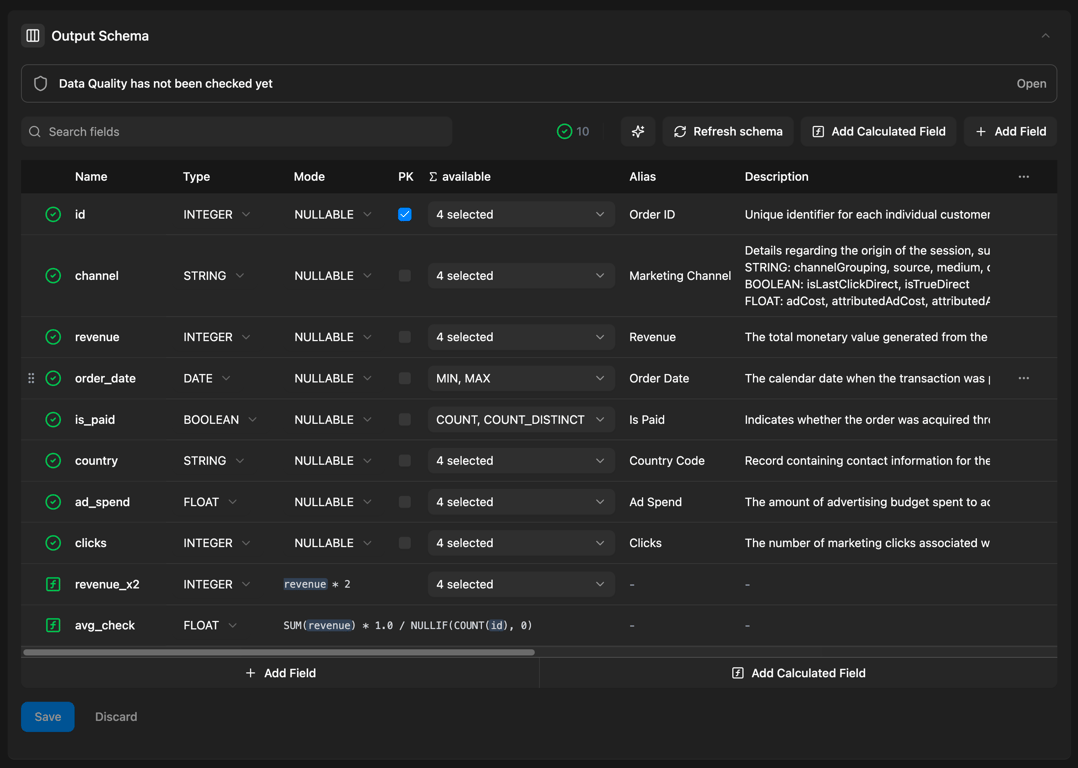Image resolution: width=1078 pixels, height=768 pixels.
Task: Focus the Search fields input
Action: coord(236,131)
